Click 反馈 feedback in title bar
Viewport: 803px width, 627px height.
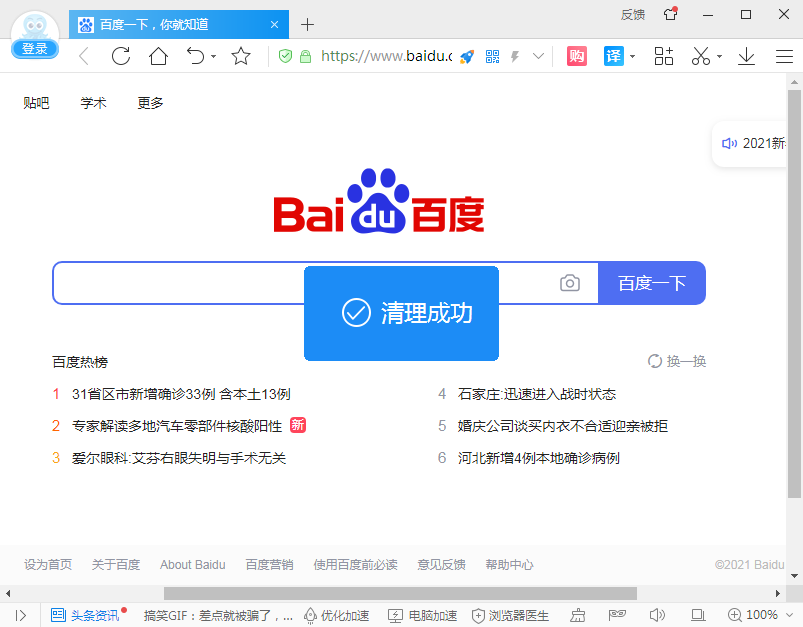tap(632, 14)
